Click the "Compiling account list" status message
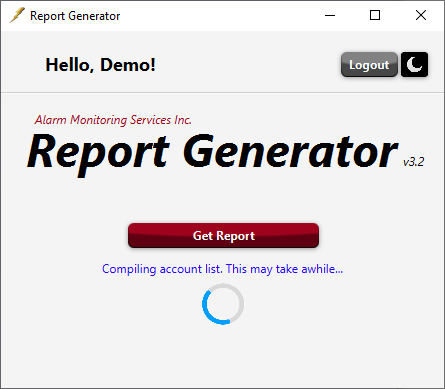 tap(222, 269)
